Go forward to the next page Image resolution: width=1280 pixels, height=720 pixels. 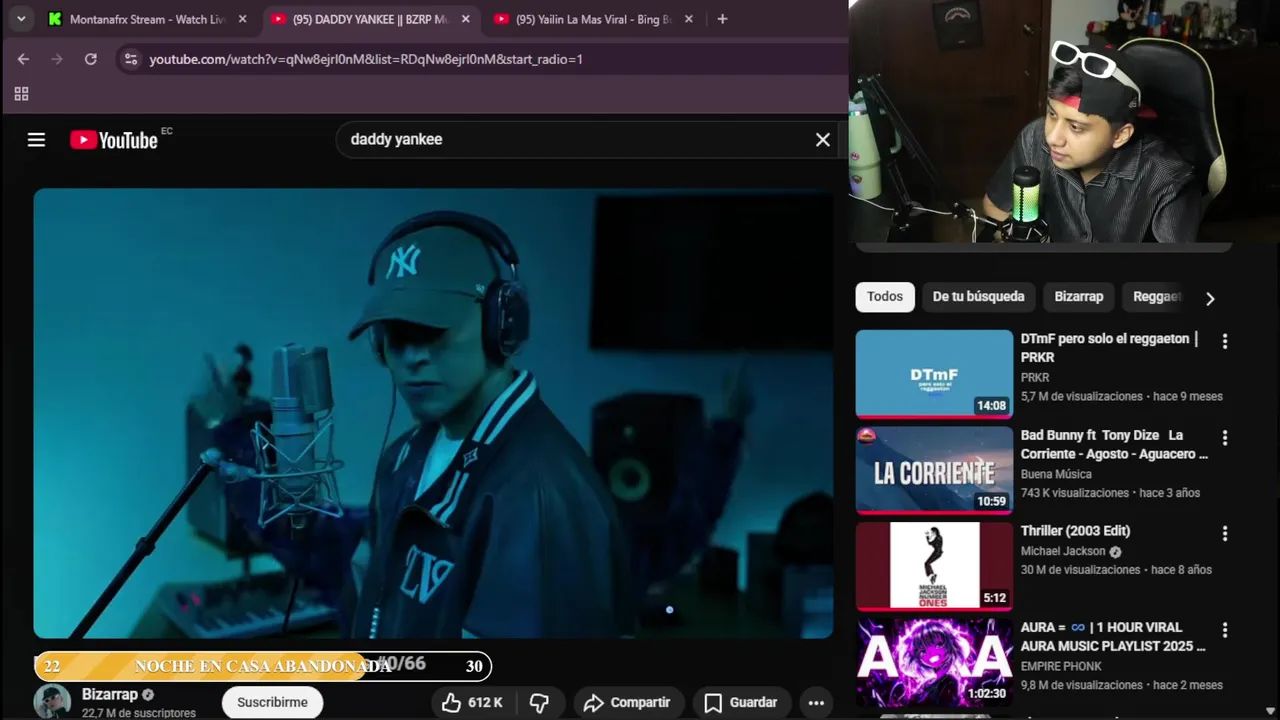click(57, 59)
